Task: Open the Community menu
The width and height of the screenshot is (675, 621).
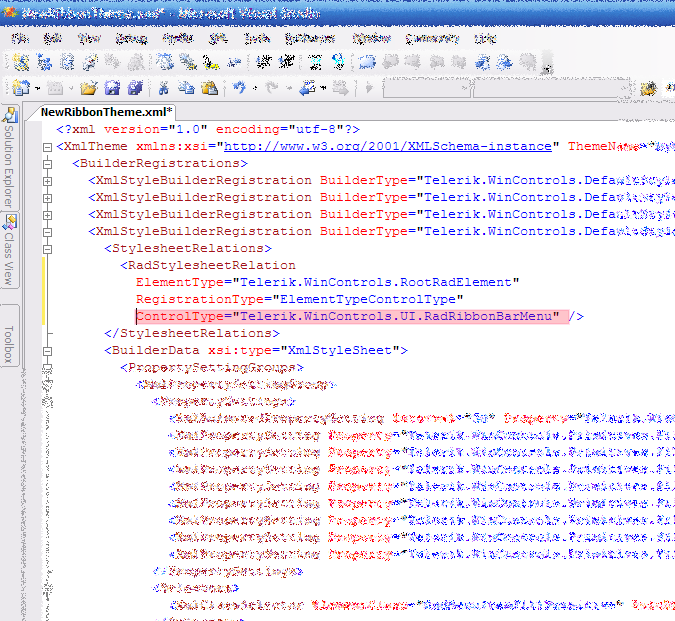Action: pos(432,39)
